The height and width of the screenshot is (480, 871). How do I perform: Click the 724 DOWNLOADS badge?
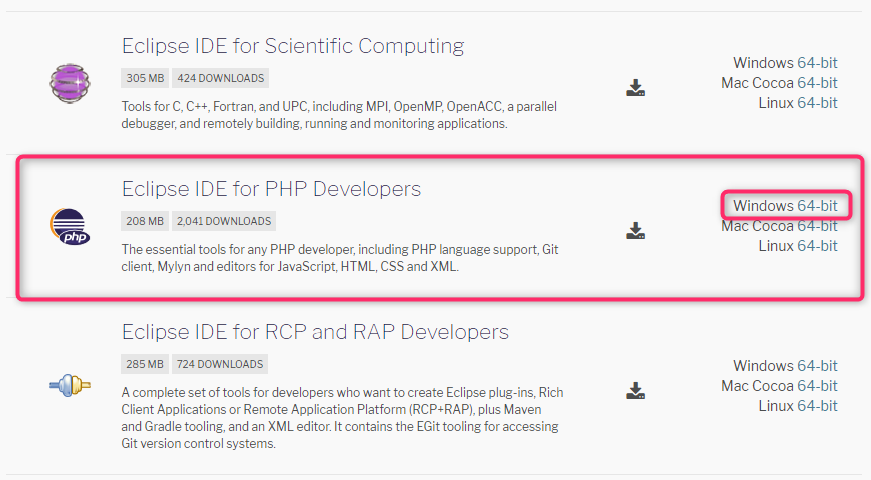point(220,364)
